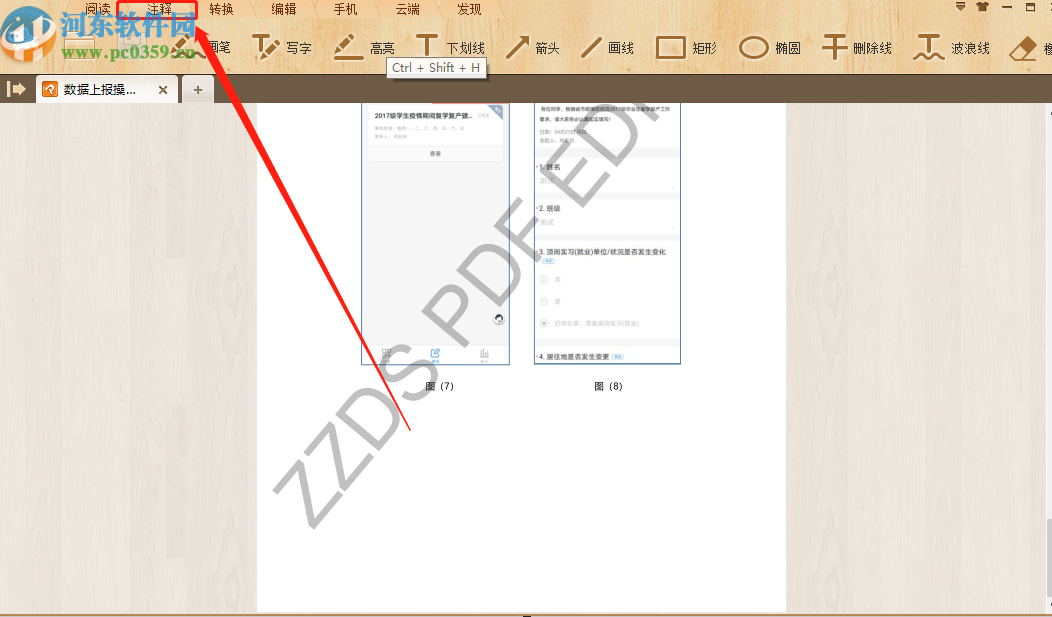Switch to the 阅读 tab
Viewport: 1052px width, 617px height.
(x=97, y=9)
